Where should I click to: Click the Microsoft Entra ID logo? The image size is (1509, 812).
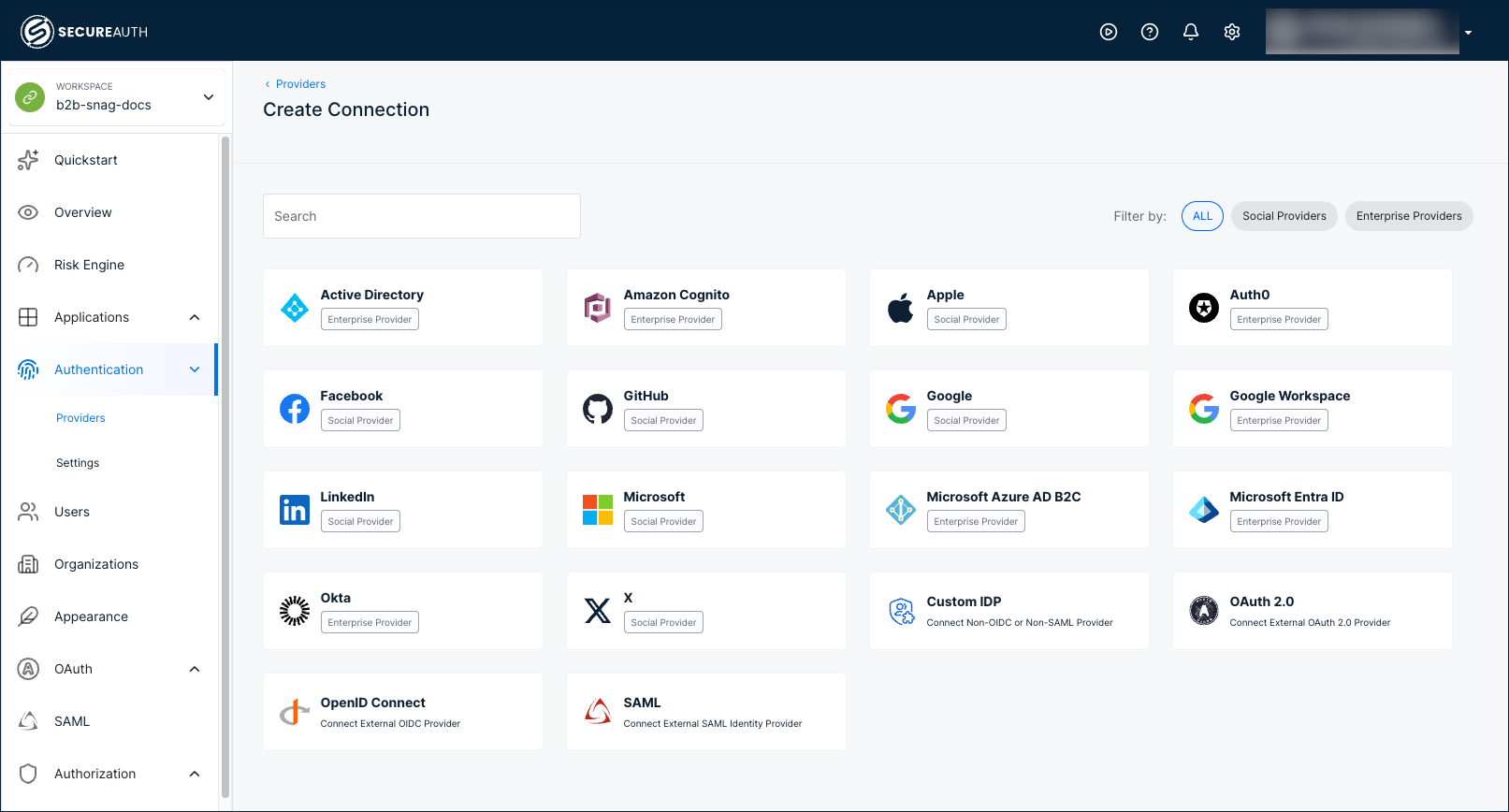[x=1204, y=510]
